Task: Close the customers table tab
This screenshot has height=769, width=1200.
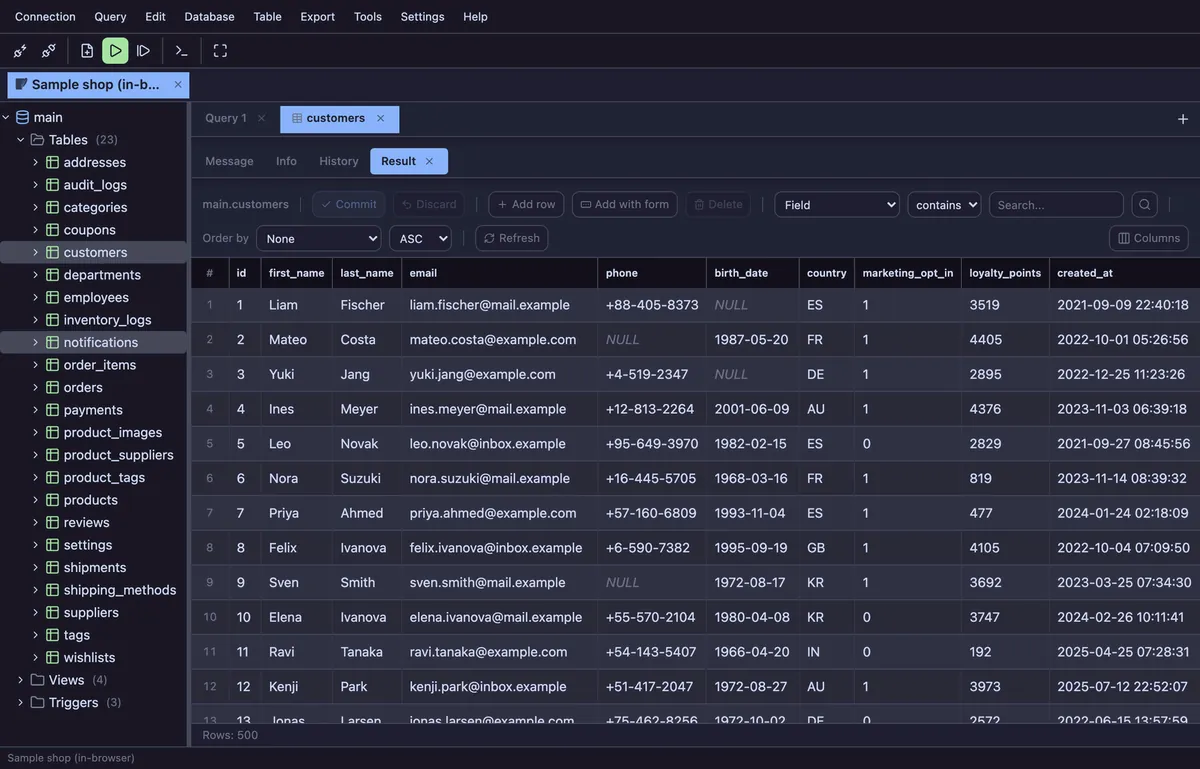Action: 380,118
